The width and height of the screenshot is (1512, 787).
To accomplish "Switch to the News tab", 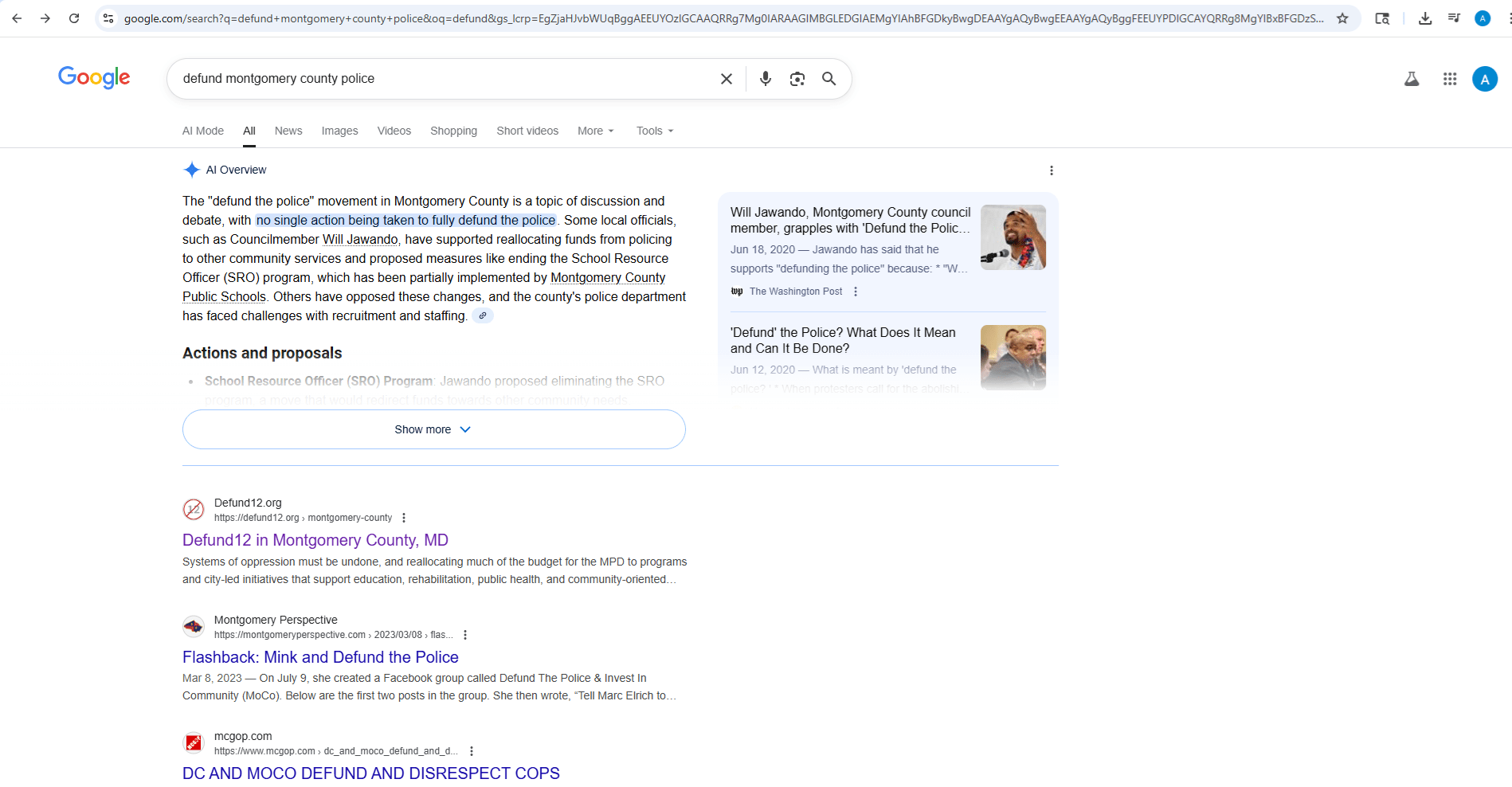I will pyautogui.click(x=288, y=131).
